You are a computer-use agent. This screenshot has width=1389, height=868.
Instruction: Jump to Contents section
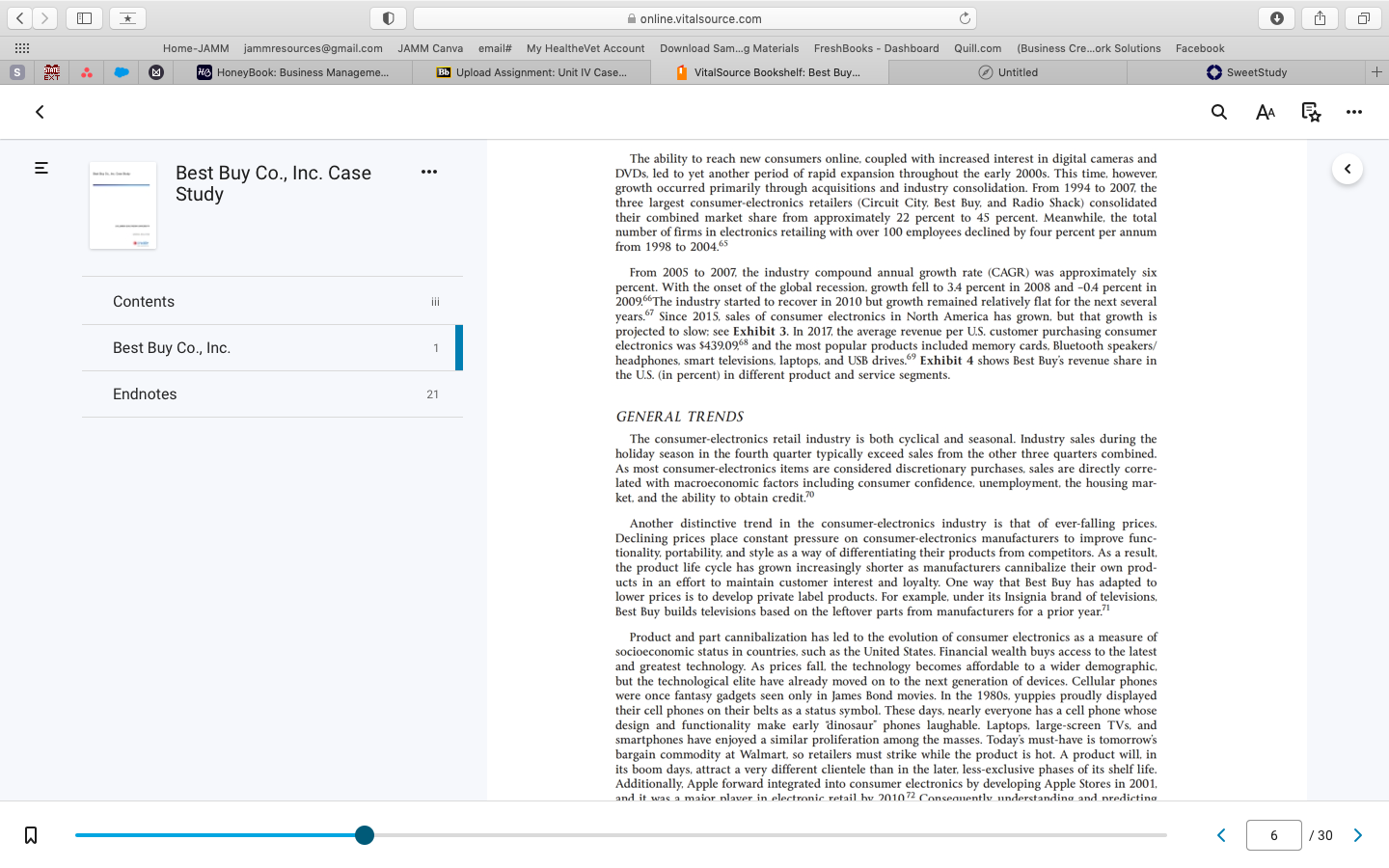pos(272,301)
